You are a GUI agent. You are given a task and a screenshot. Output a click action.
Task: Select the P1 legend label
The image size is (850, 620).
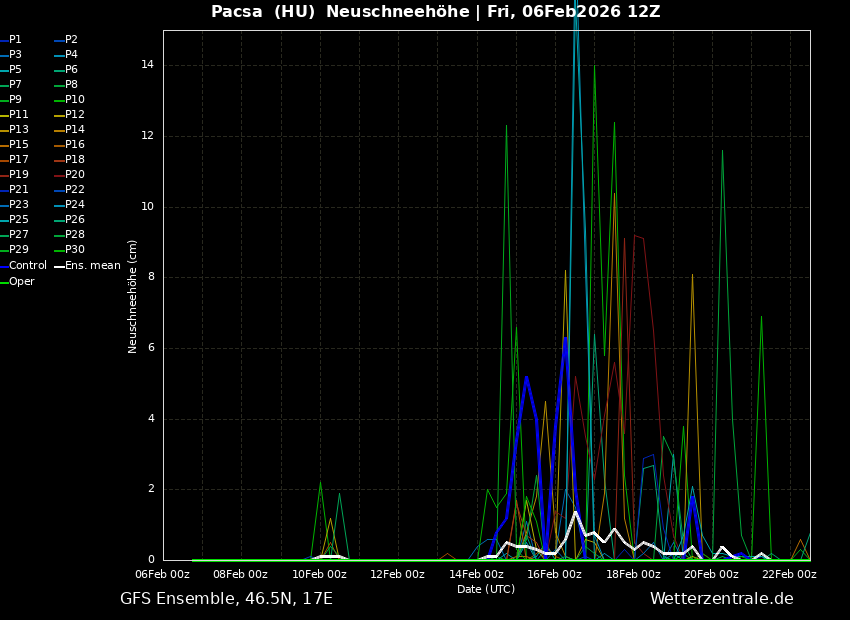(x=16, y=40)
